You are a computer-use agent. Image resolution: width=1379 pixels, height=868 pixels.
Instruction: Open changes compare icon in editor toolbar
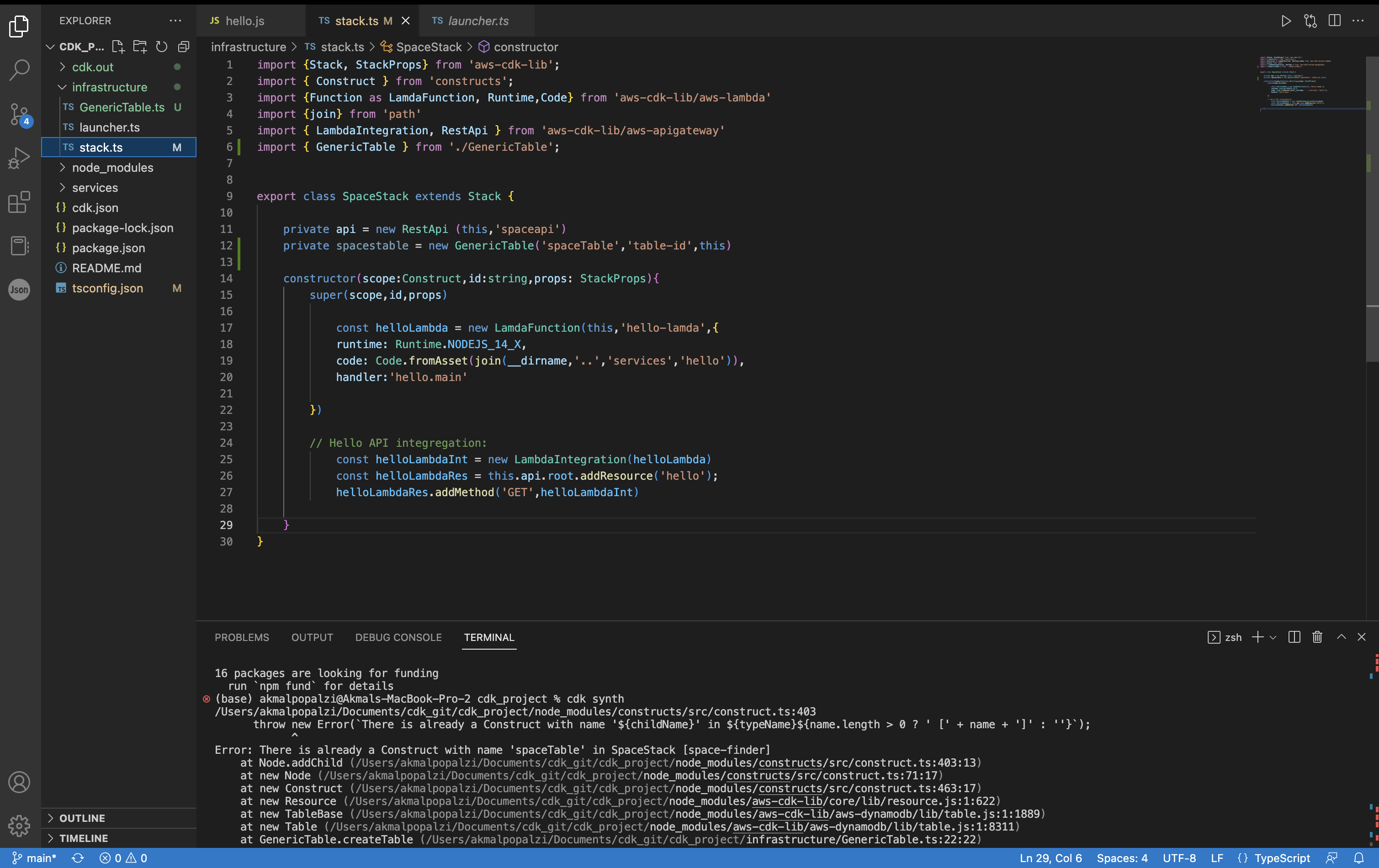click(1310, 21)
